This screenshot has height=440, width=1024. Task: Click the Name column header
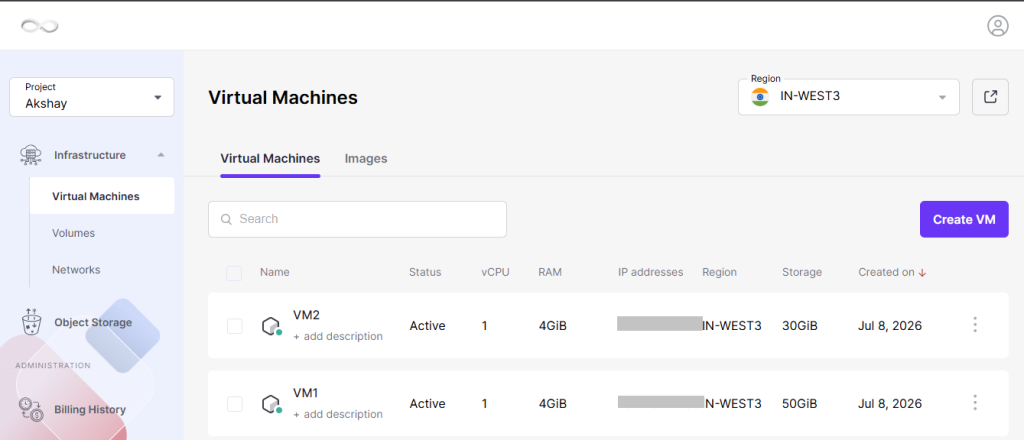tap(274, 273)
